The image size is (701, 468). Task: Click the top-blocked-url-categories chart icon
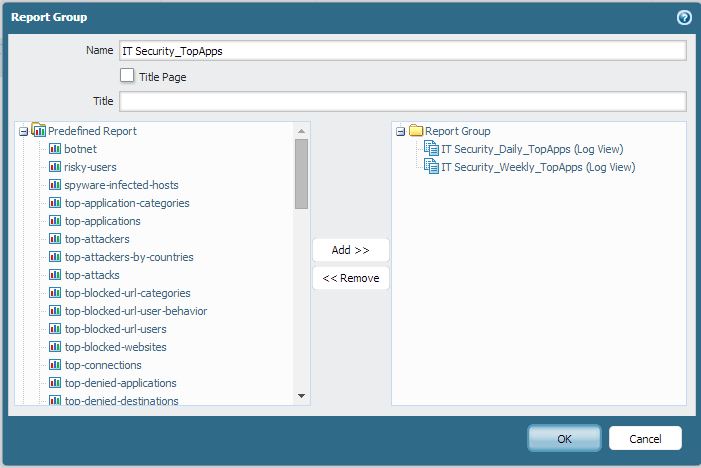(x=55, y=293)
